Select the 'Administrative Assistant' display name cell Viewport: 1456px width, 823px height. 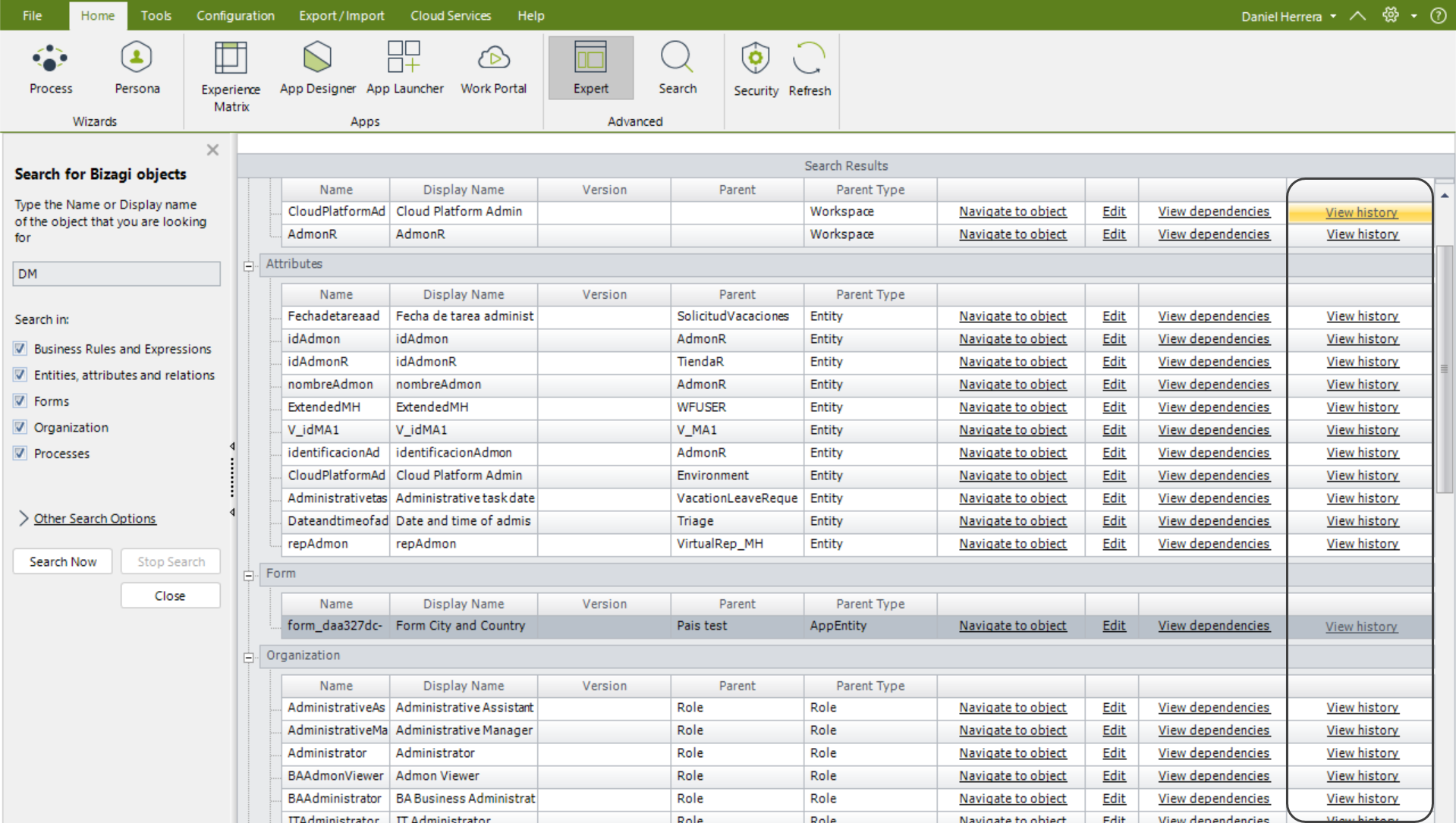tap(464, 708)
